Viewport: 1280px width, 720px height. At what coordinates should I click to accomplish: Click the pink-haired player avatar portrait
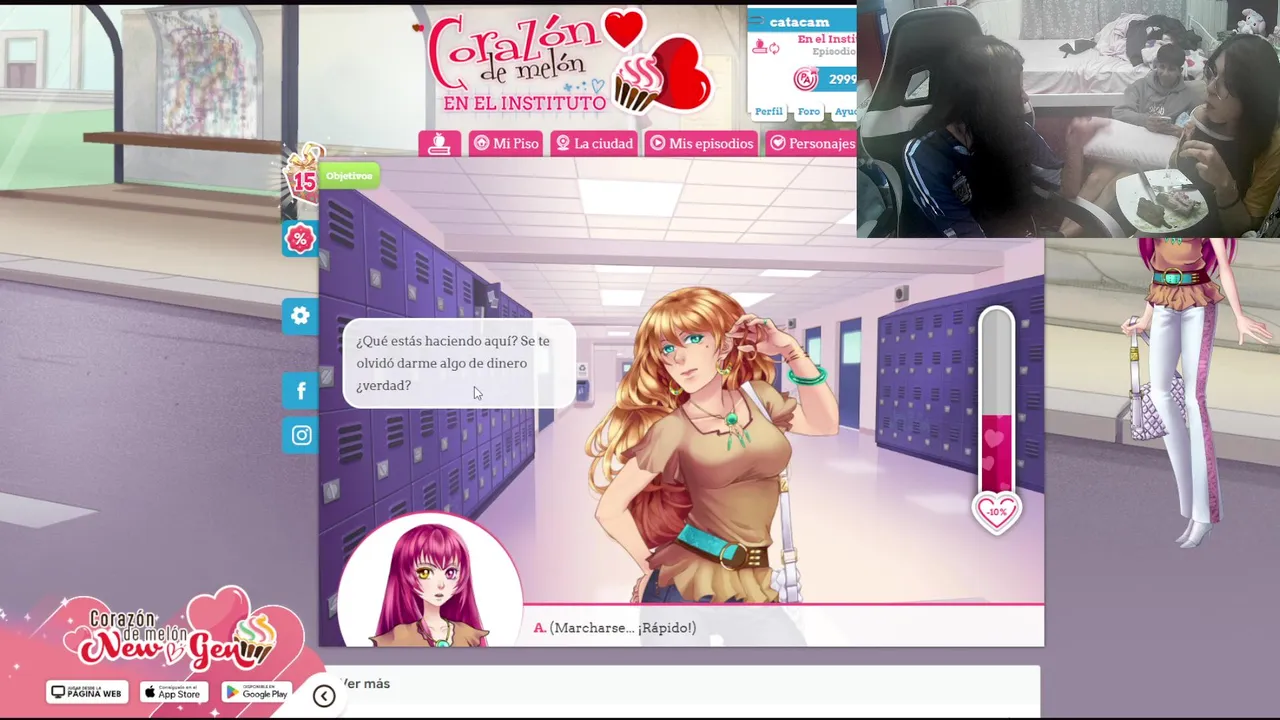(x=431, y=583)
